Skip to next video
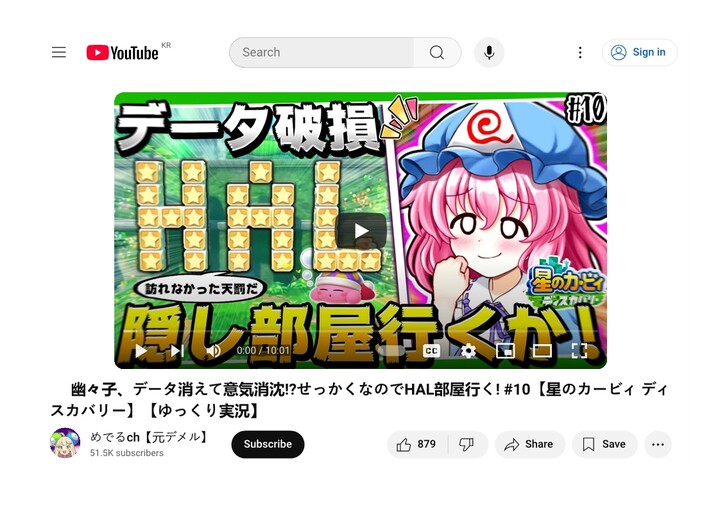The image size is (720, 508). (x=178, y=351)
